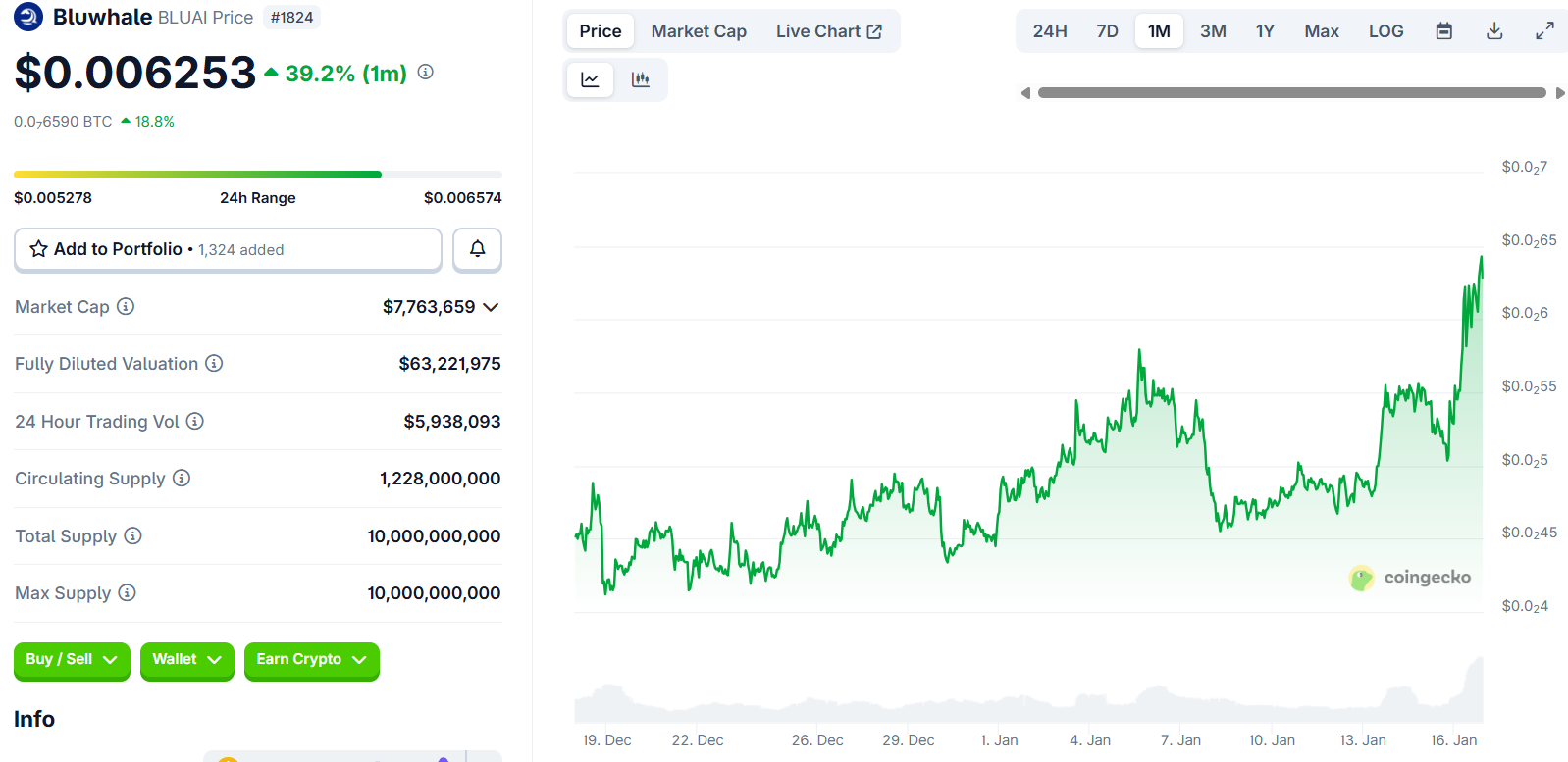Click the 1,324 added text
This screenshot has height=762, width=1568.
coord(240,250)
